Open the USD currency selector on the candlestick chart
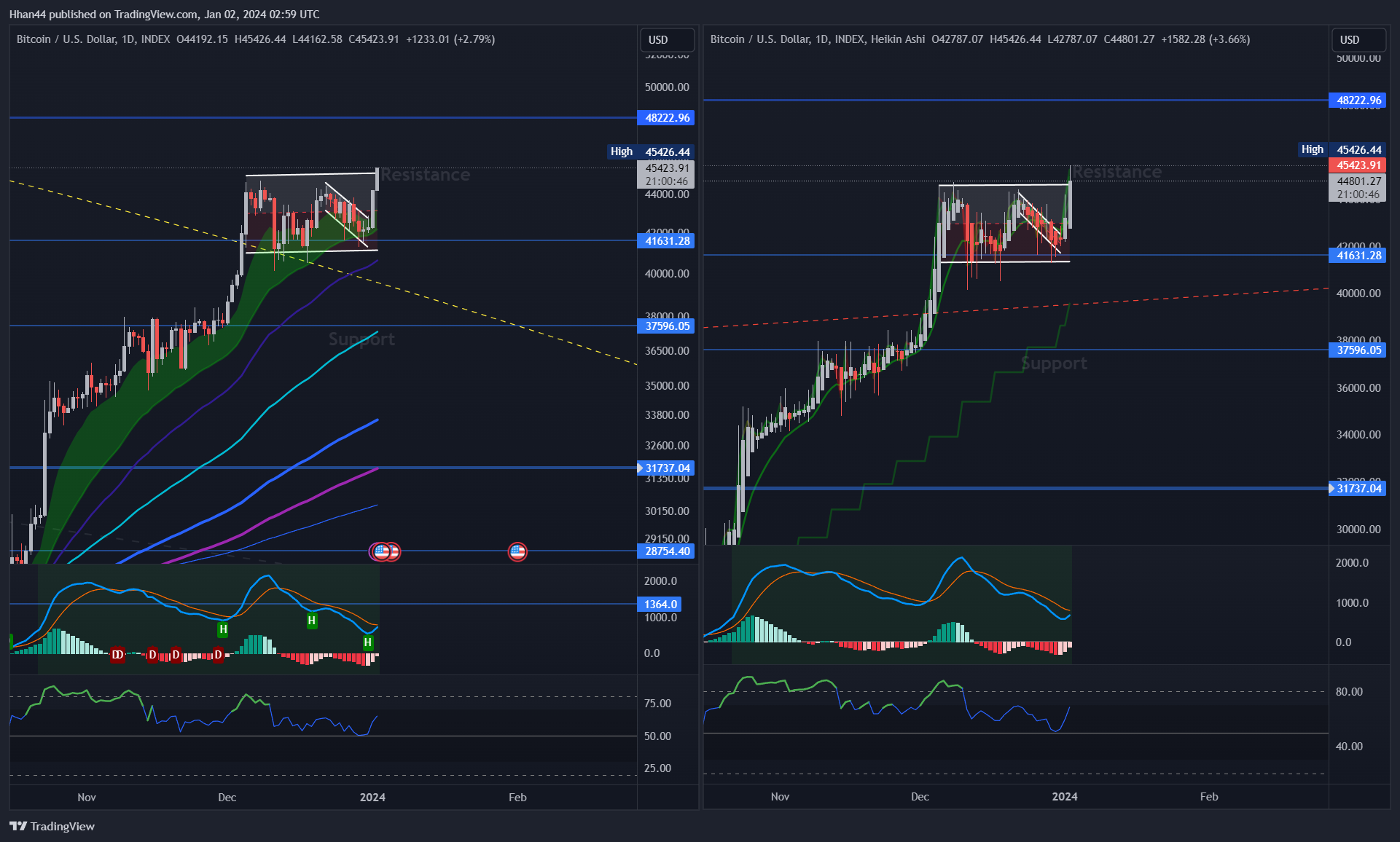The height and width of the screenshot is (842, 1400). pos(666,40)
